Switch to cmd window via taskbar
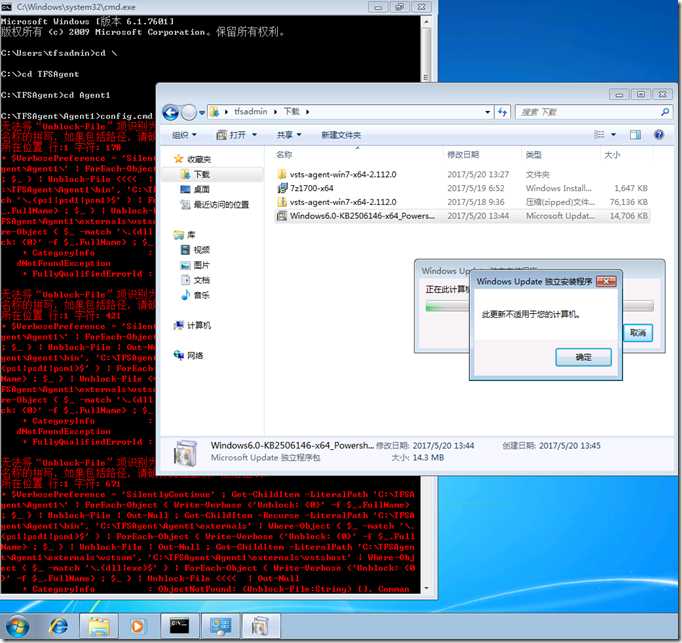Screen dimensions: 682x643 [179, 627]
